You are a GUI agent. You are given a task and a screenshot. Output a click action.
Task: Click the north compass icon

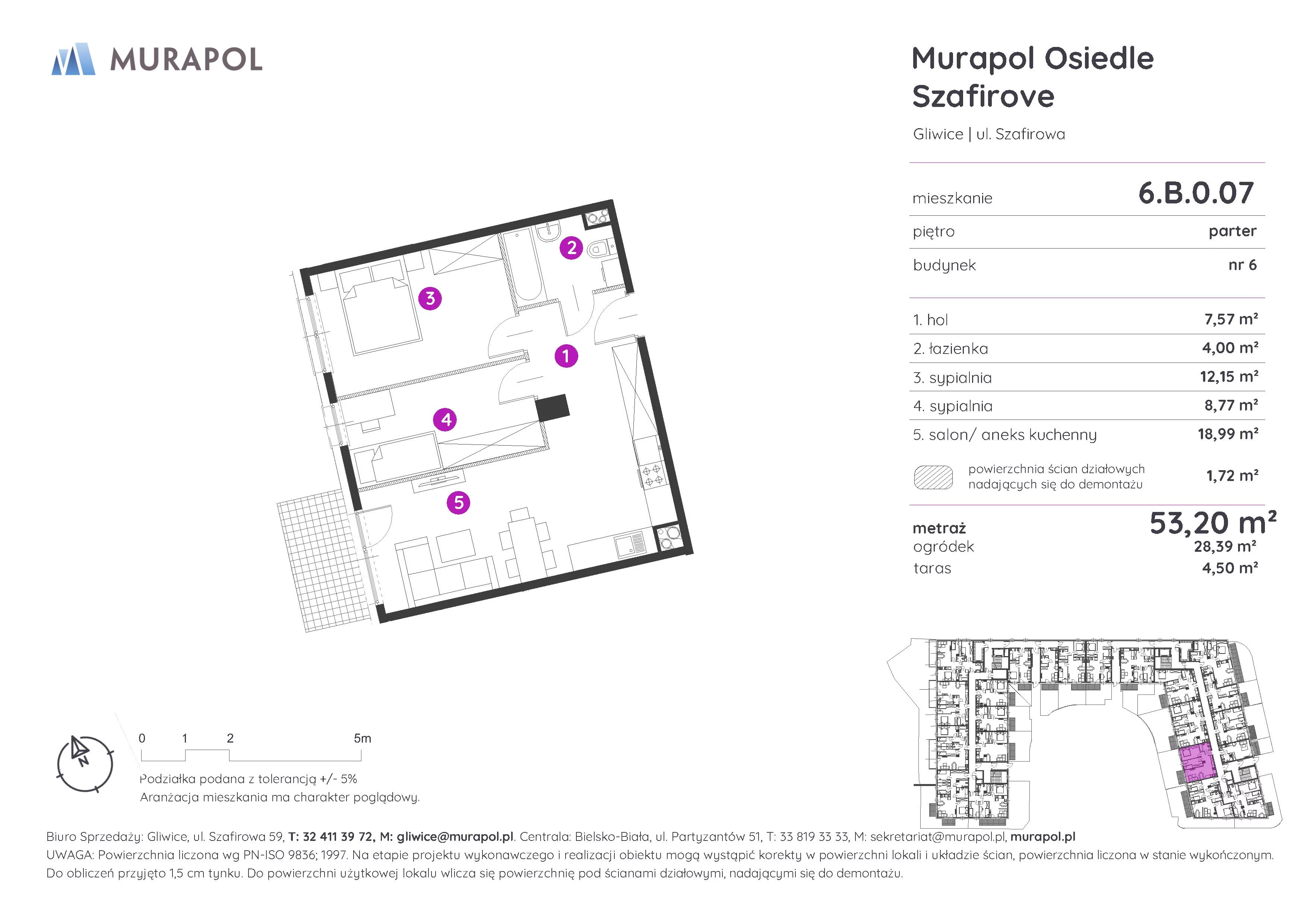[x=85, y=763]
